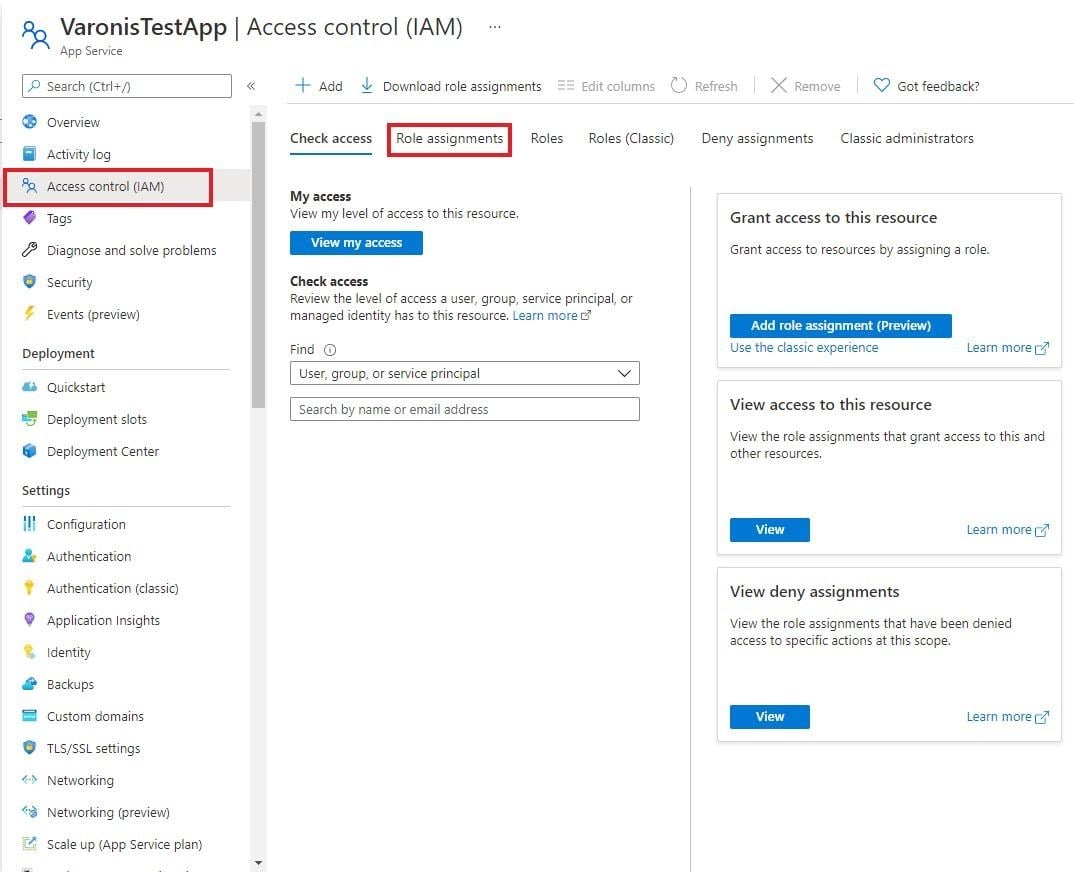Click the Deployment Center cube icon
The height and width of the screenshot is (872, 1074).
[x=29, y=451]
